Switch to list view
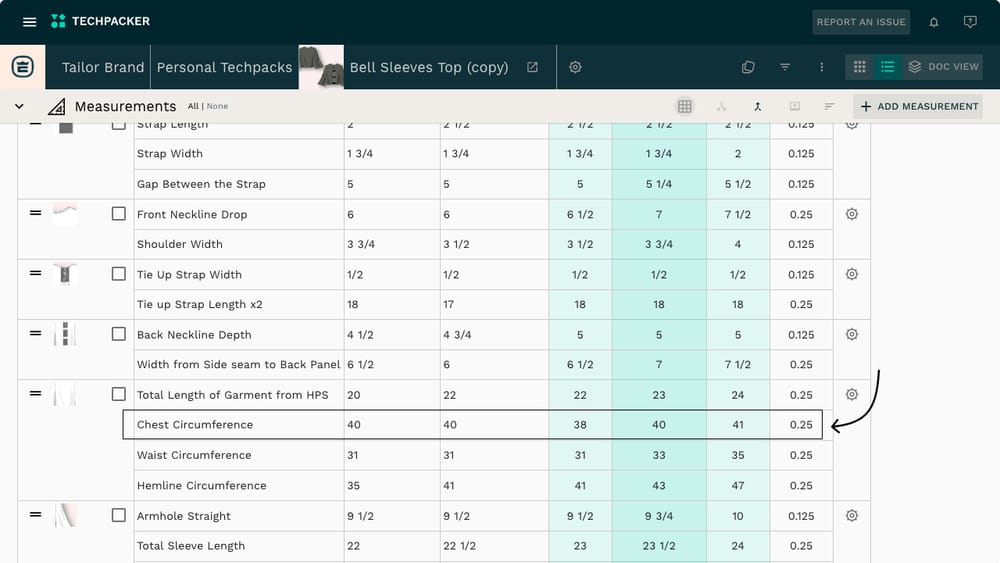The height and width of the screenshot is (563, 1000). (887, 67)
